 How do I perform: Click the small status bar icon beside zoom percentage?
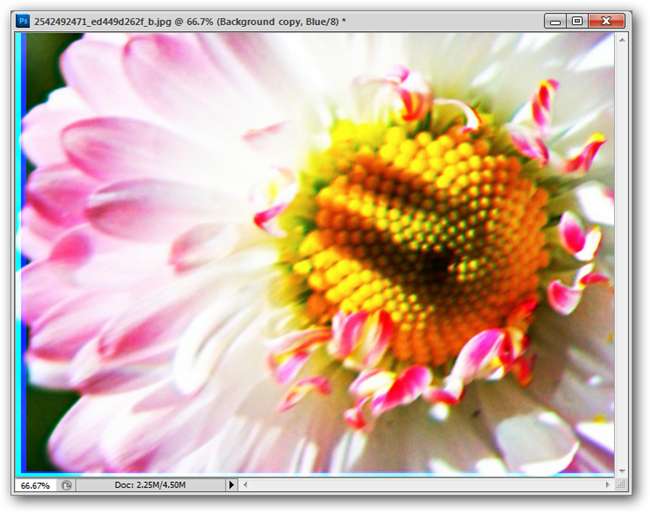pos(66,485)
